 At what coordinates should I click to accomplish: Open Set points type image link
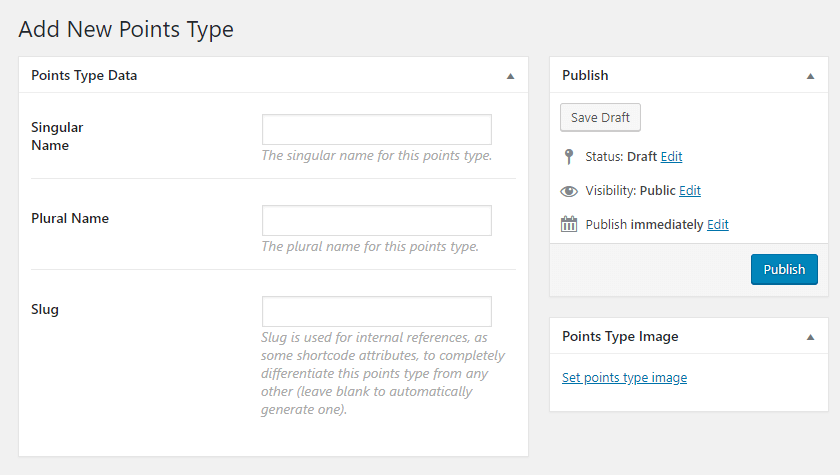click(x=624, y=378)
